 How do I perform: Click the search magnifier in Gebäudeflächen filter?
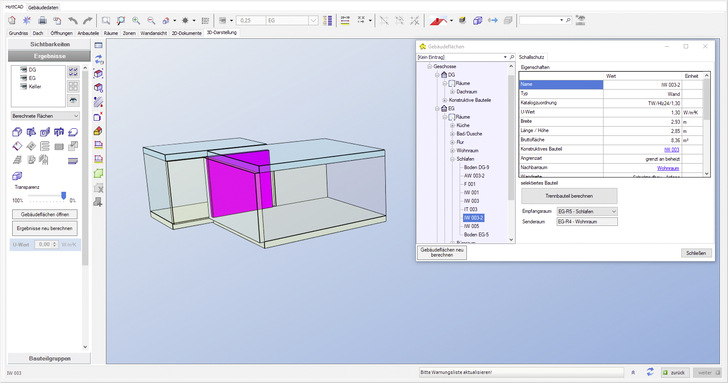coord(512,57)
